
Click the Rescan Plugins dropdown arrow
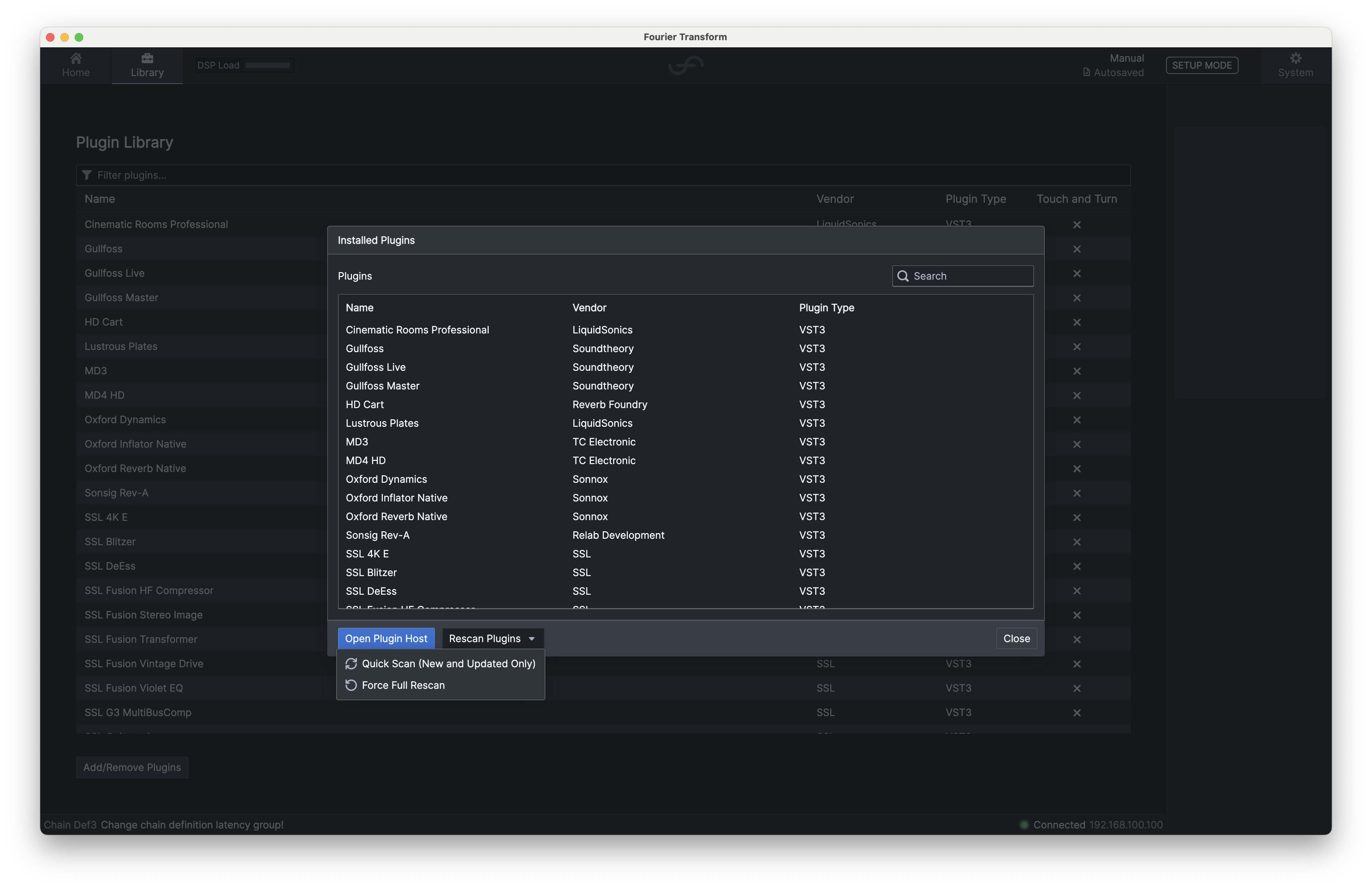531,639
